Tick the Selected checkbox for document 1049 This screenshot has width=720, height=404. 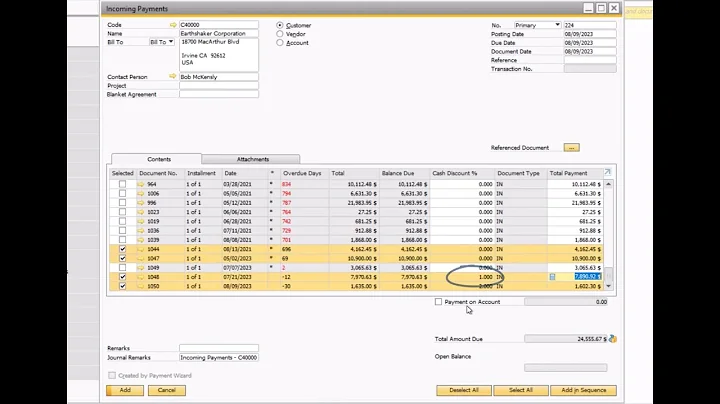[x=122, y=267]
